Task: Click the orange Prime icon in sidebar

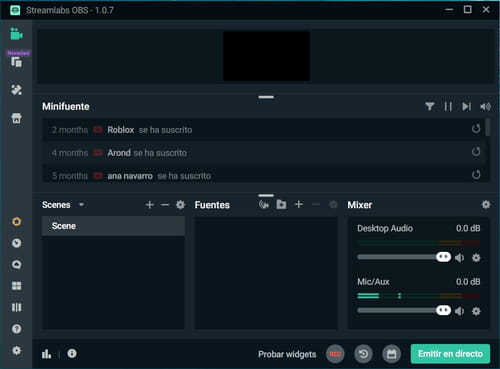Action: point(16,221)
